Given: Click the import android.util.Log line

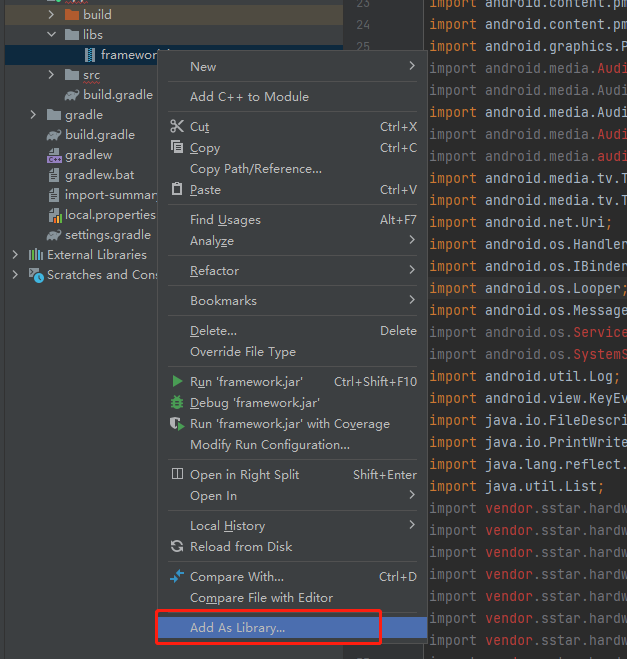Looking at the screenshot, I should tap(524, 376).
